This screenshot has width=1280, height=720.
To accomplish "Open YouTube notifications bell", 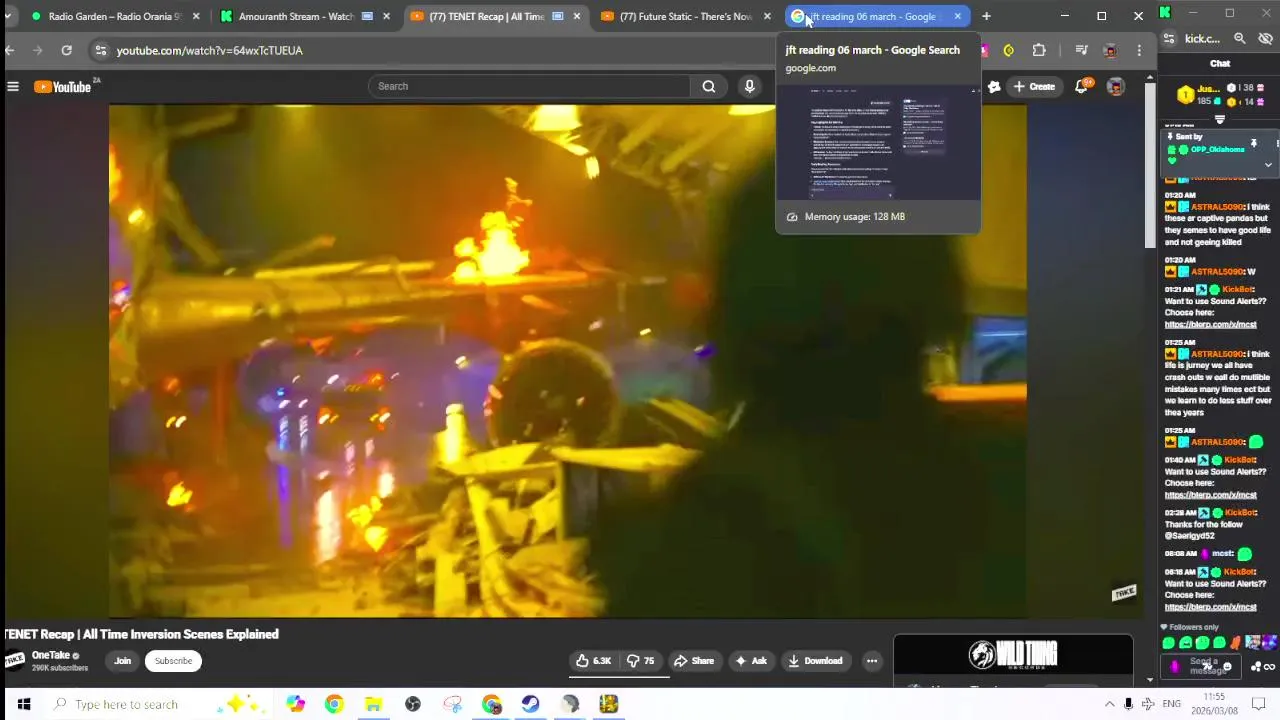I will click(1081, 87).
